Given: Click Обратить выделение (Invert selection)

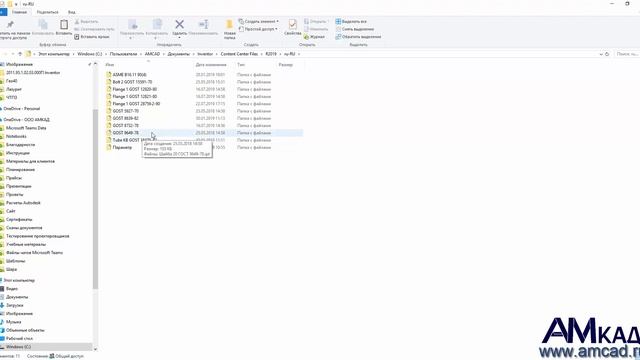Looking at the screenshot, I should 358,37.
